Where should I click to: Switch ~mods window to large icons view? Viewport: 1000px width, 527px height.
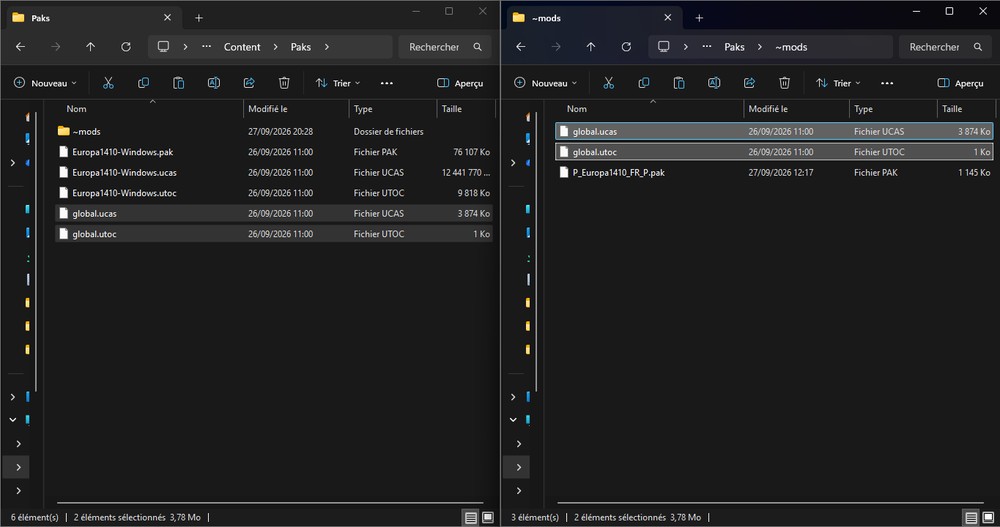[x=988, y=517]
